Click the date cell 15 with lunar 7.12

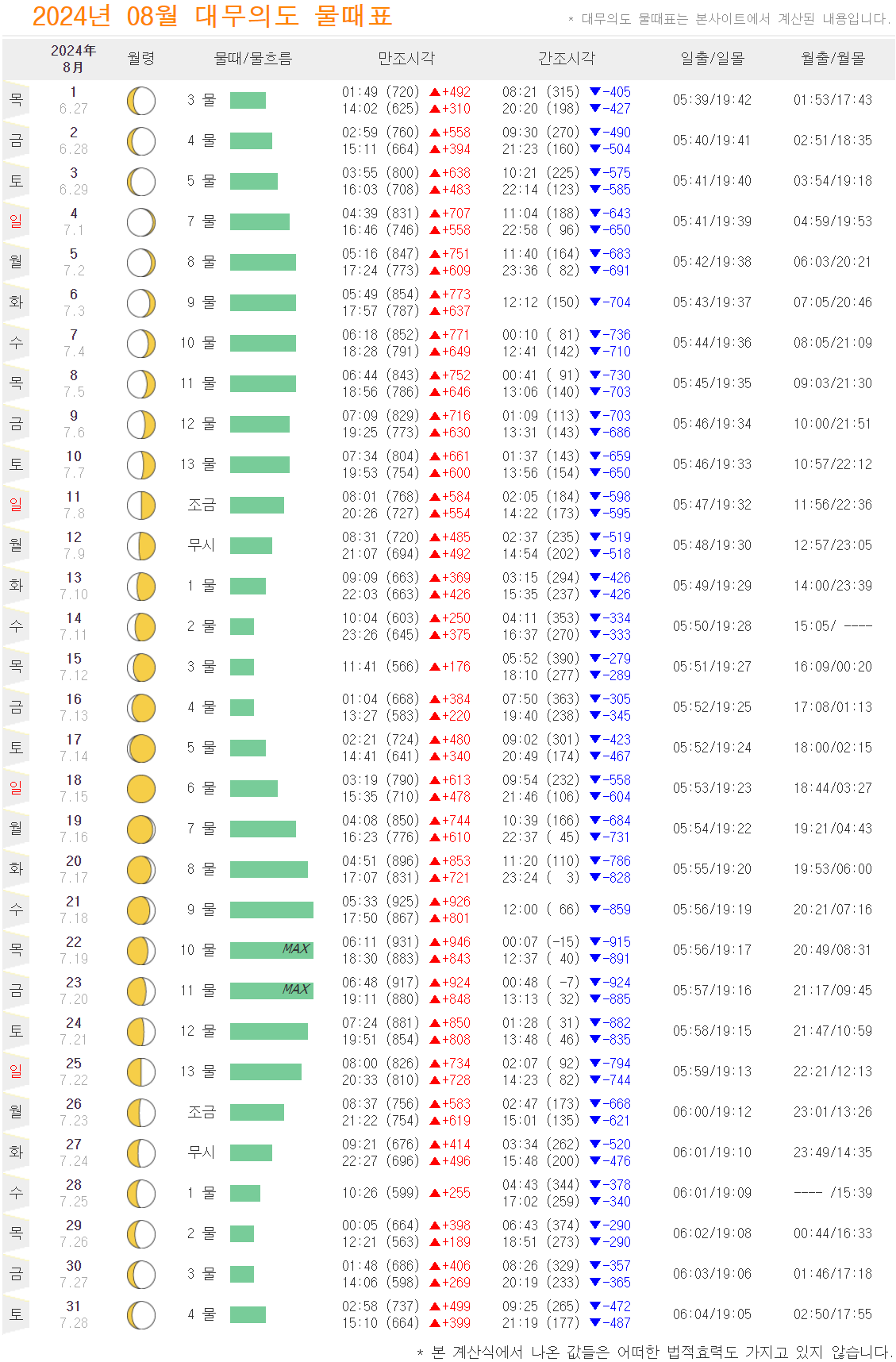click(74, 667)
